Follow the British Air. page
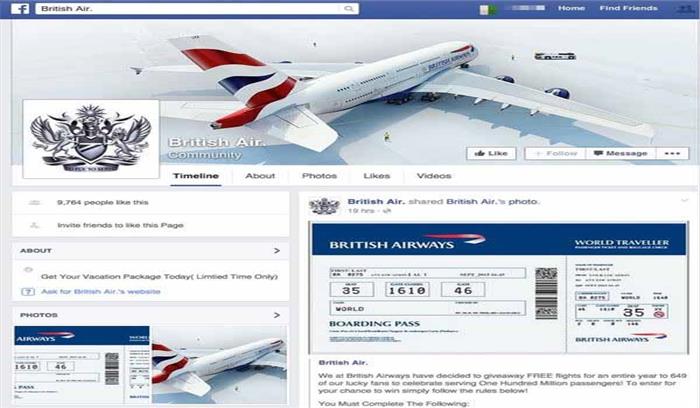The width and height of the screenshot is (700, 408). point(555,153)
